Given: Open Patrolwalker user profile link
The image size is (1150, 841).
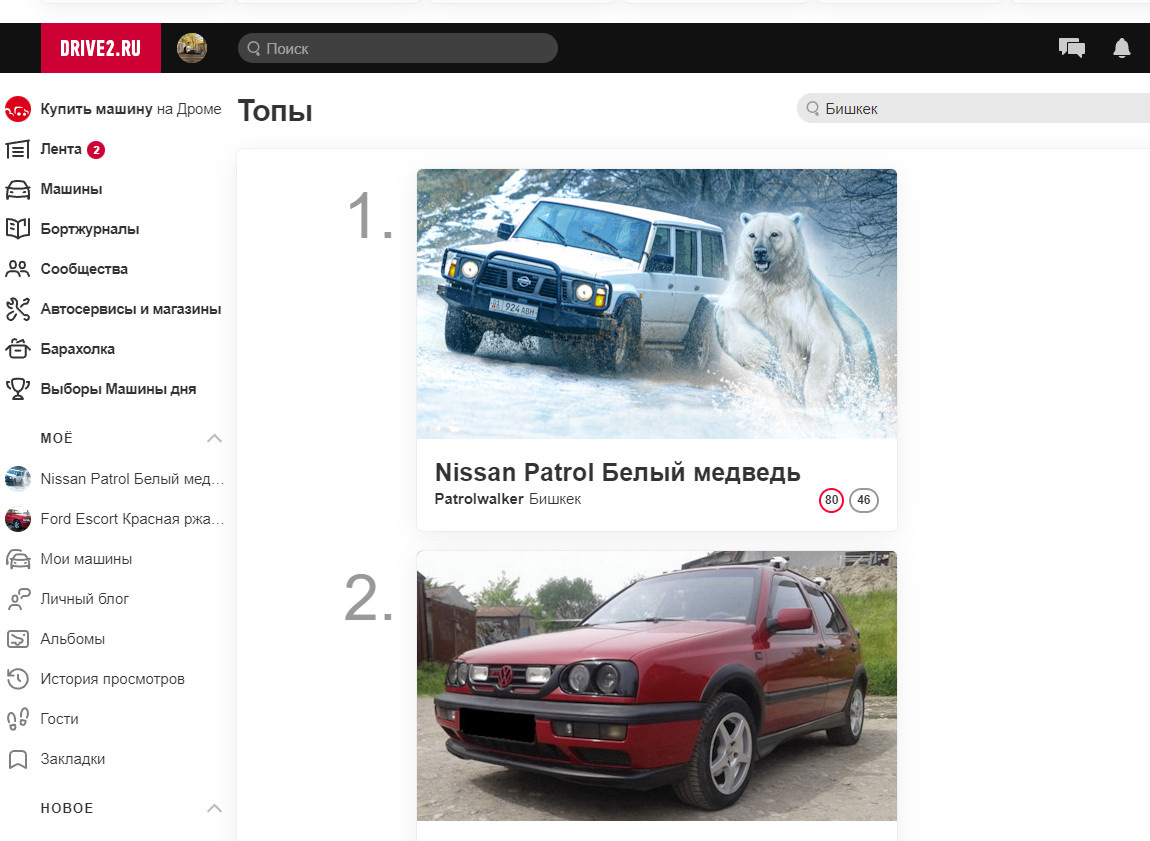Looking at the screenshot, I should [x=479, y=499].
